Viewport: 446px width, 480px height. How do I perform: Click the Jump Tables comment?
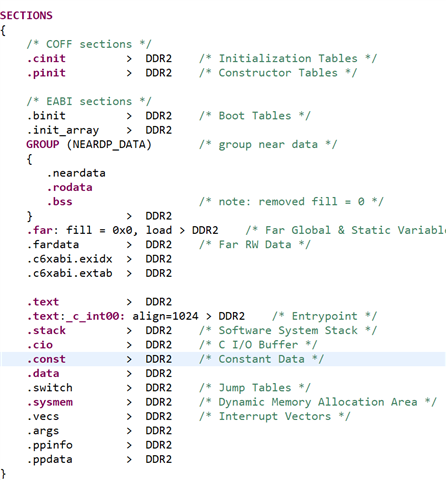tap(255, 388)
